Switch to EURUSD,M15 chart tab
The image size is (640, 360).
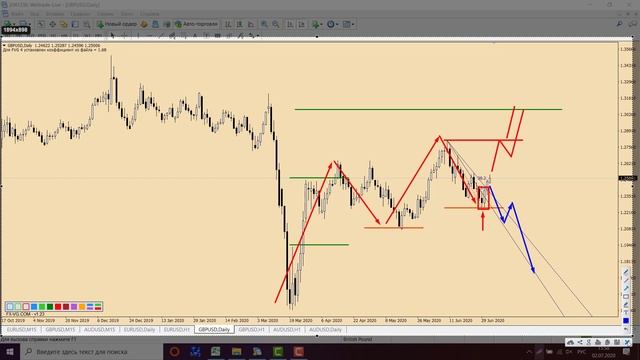22,329
